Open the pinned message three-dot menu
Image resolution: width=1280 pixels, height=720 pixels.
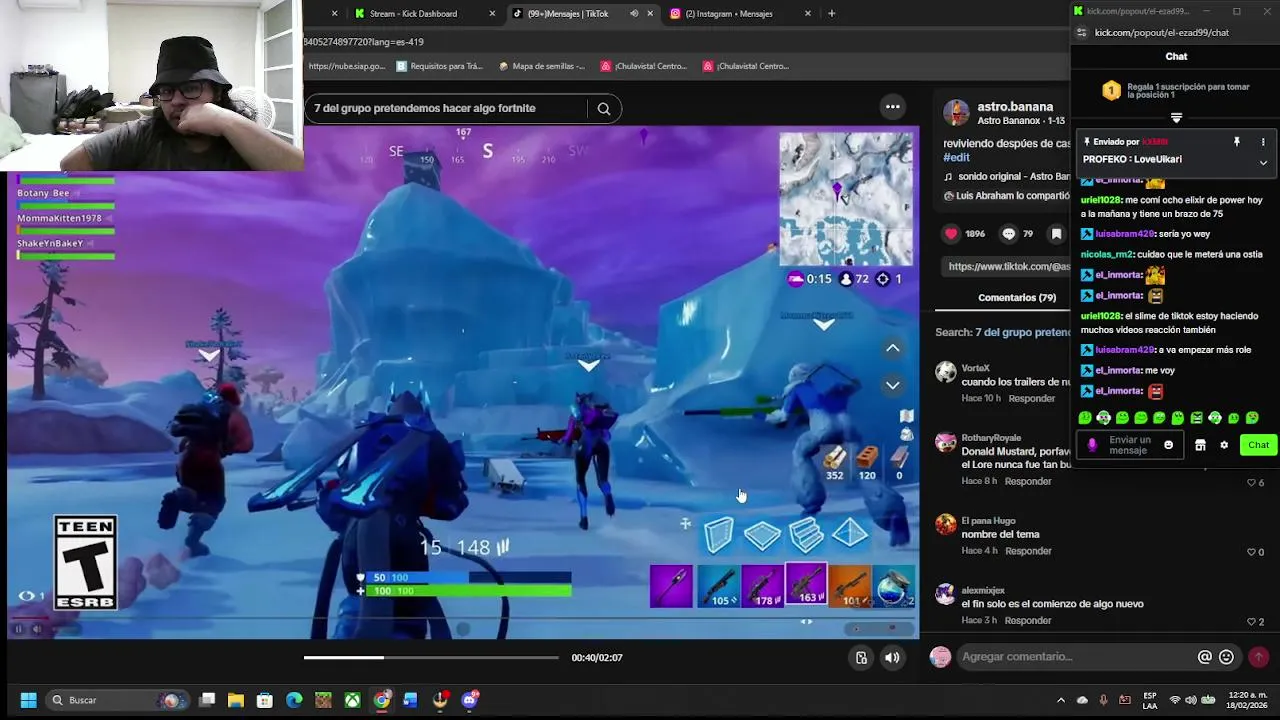[1263, 142]
